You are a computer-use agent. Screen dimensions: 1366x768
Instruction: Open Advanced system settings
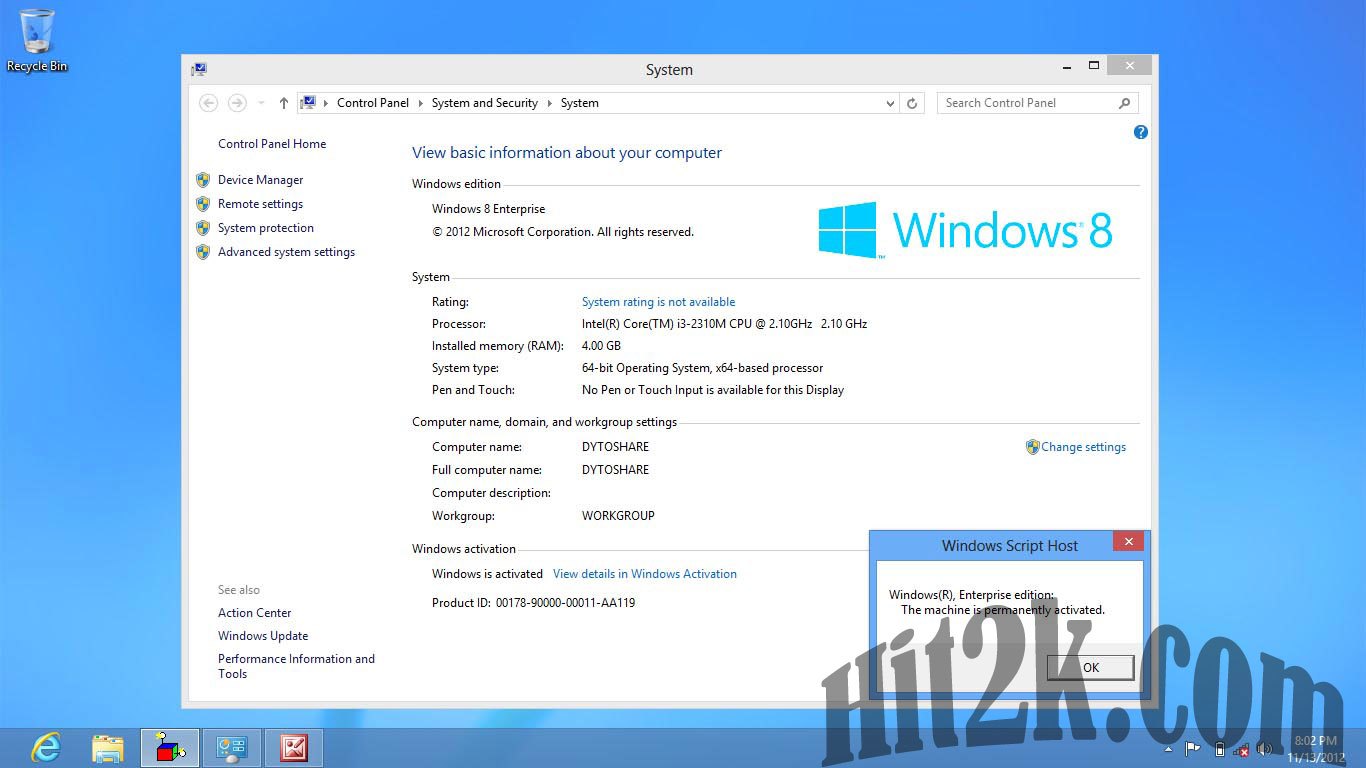(286, 251)
